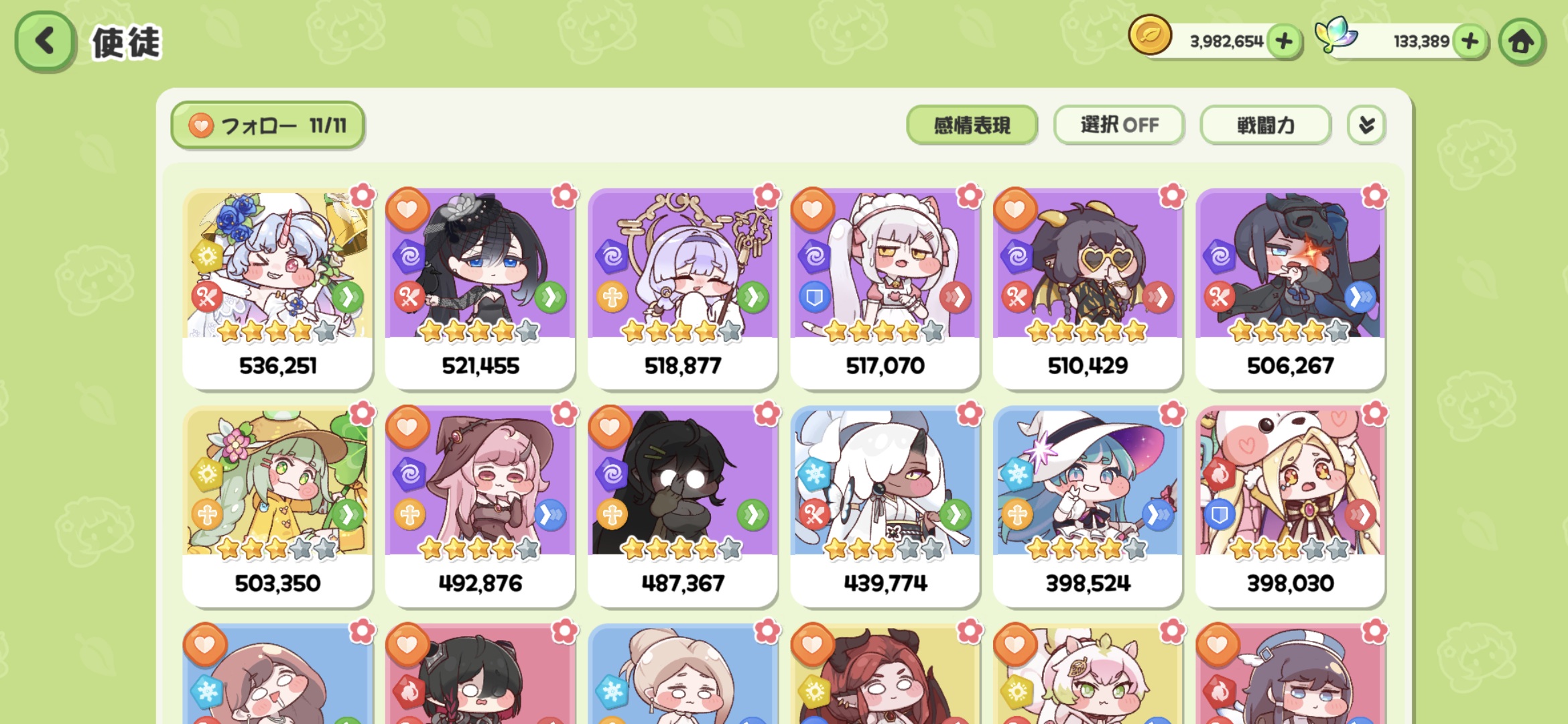Select the 518,877 apostle card

coord(683,288)
